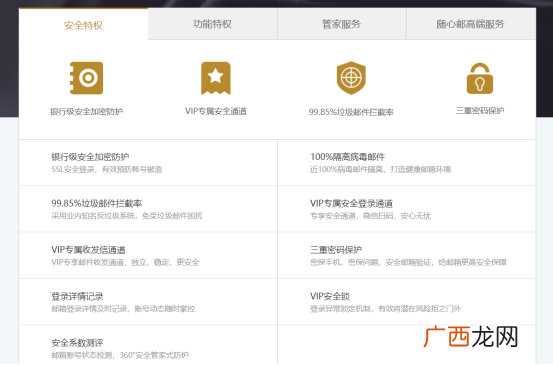Viewport: 553px width, 365px height.
Task: Click the 99.85%垃圾邮件拦截率 label under the shield icon
Action: click(x=351, y=112)
